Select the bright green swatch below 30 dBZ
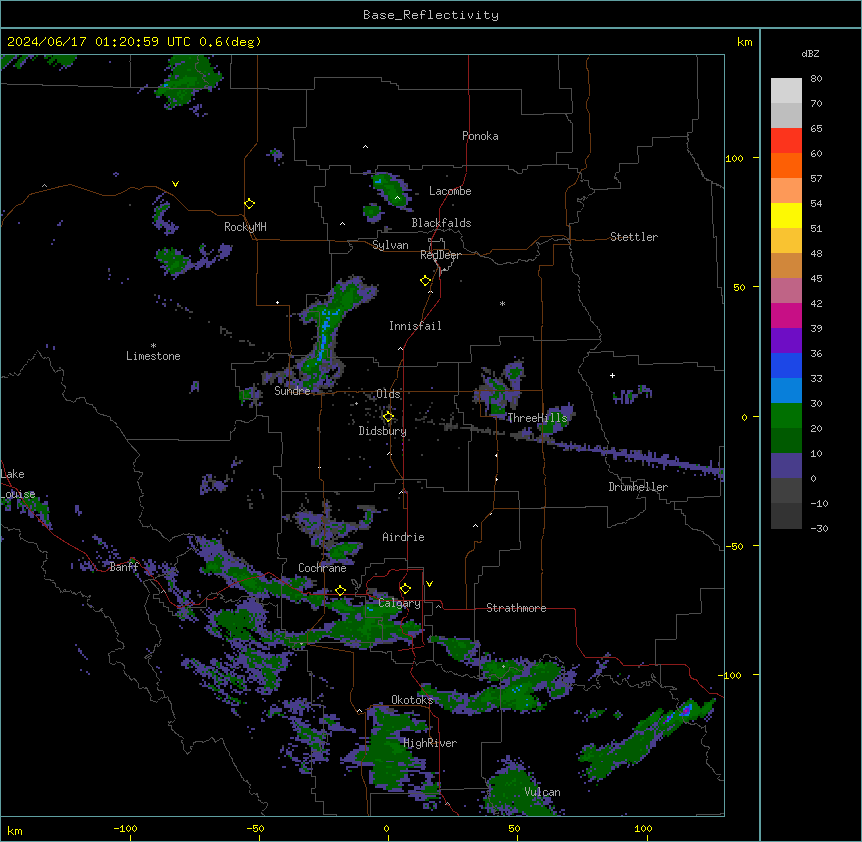Viewport: 862px width, 842px height. coord(786,416)
